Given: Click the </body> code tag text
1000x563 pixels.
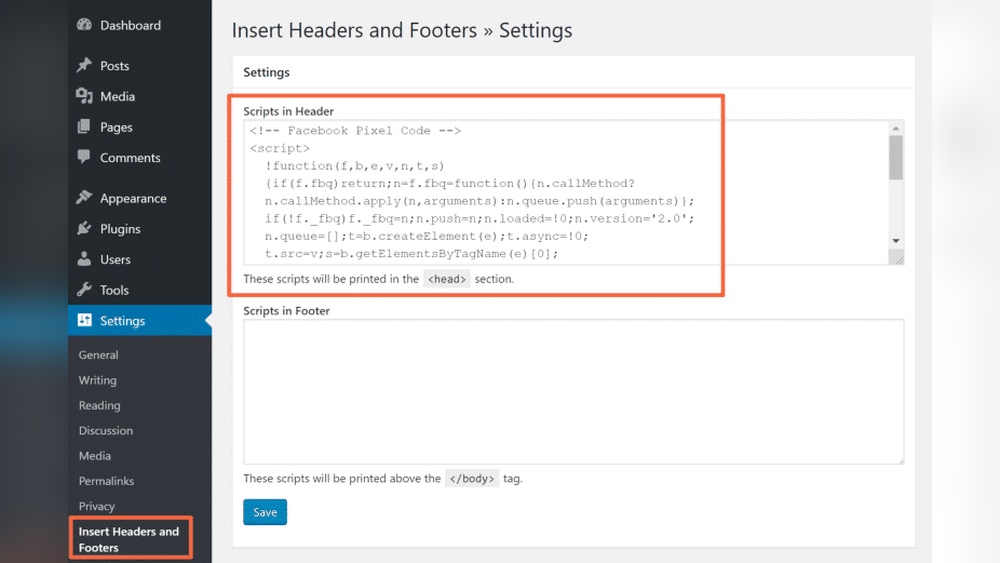Looking at the screenshot, I should pos(472,478).
